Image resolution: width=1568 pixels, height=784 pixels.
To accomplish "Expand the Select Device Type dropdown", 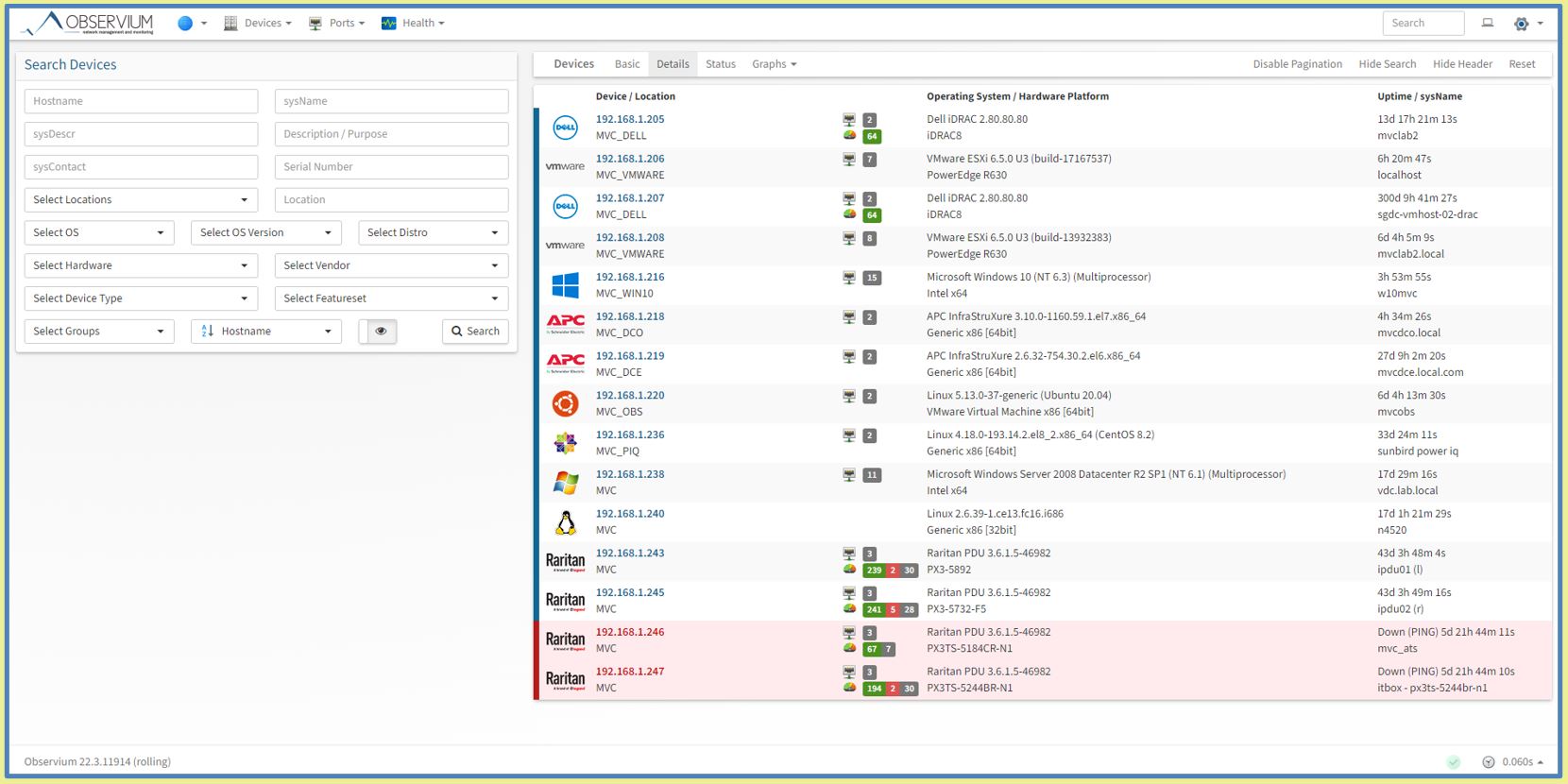I will (141, 298).
